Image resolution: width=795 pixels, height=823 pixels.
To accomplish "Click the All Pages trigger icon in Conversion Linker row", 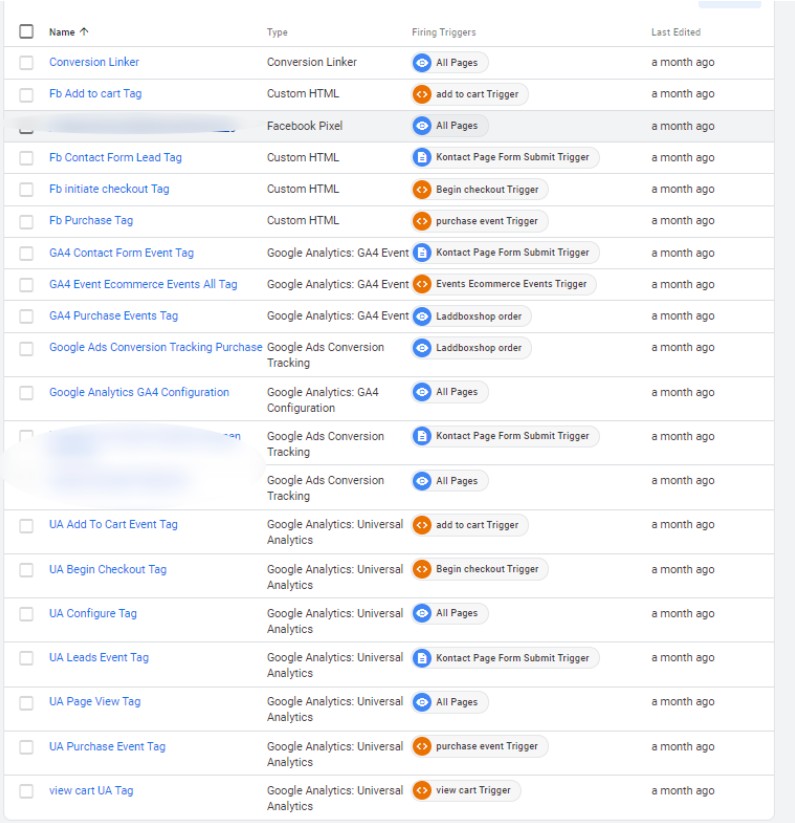I will (422, 62).
